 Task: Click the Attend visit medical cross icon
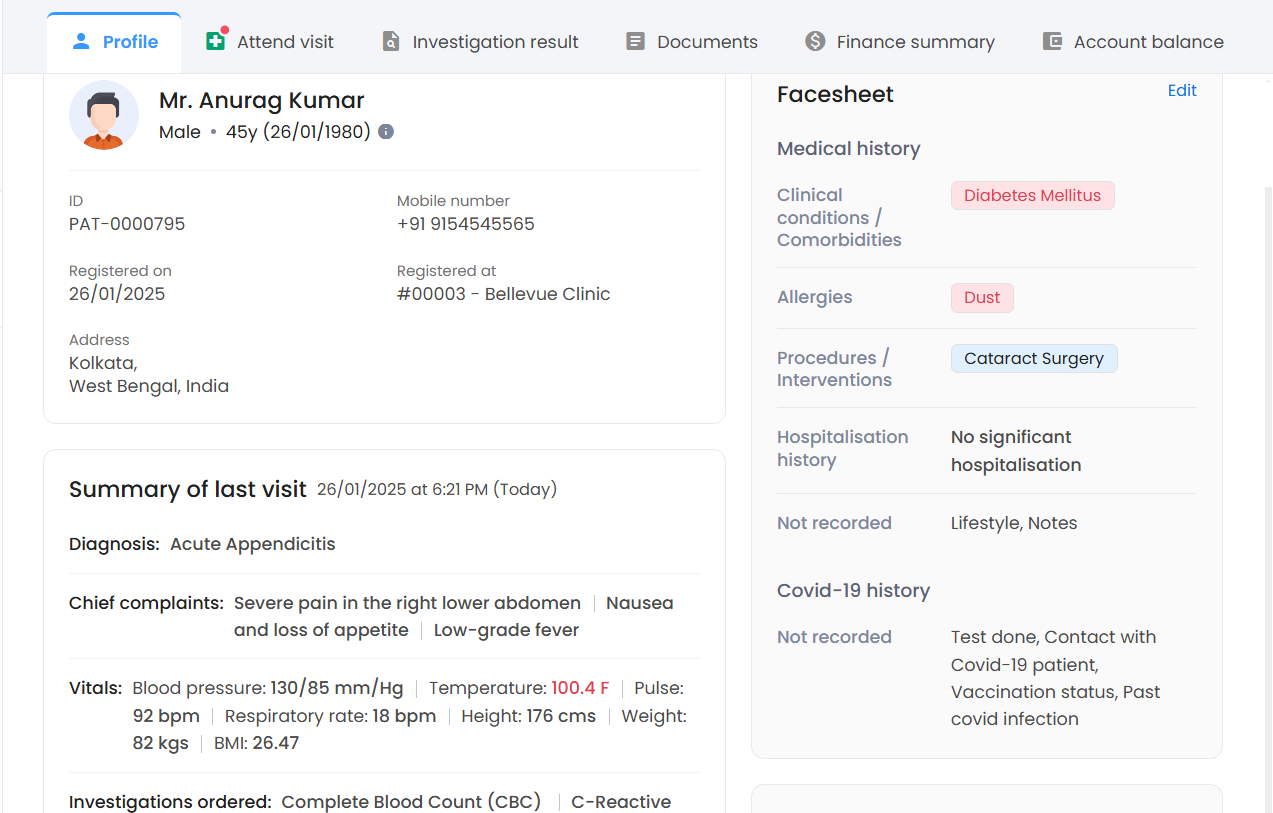(215, 41)
